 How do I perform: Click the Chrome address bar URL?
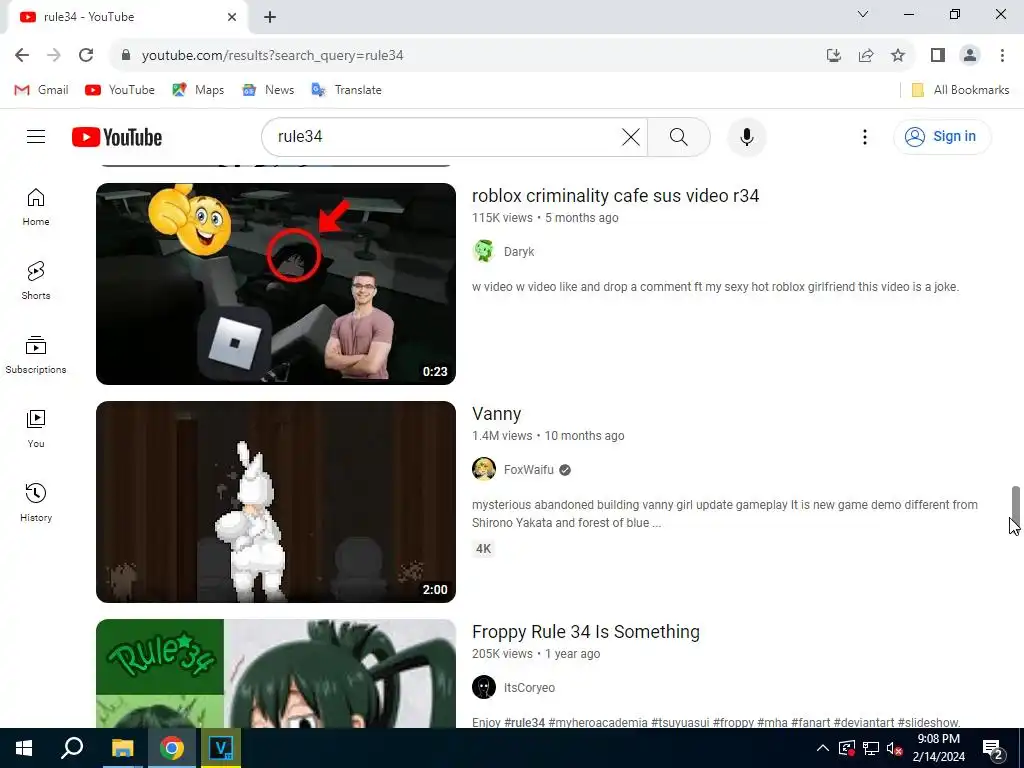272,56
